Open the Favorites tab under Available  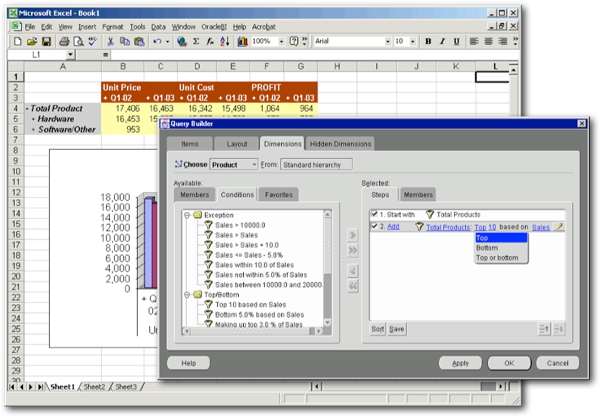pyautogui.click(x=279, y=194)
